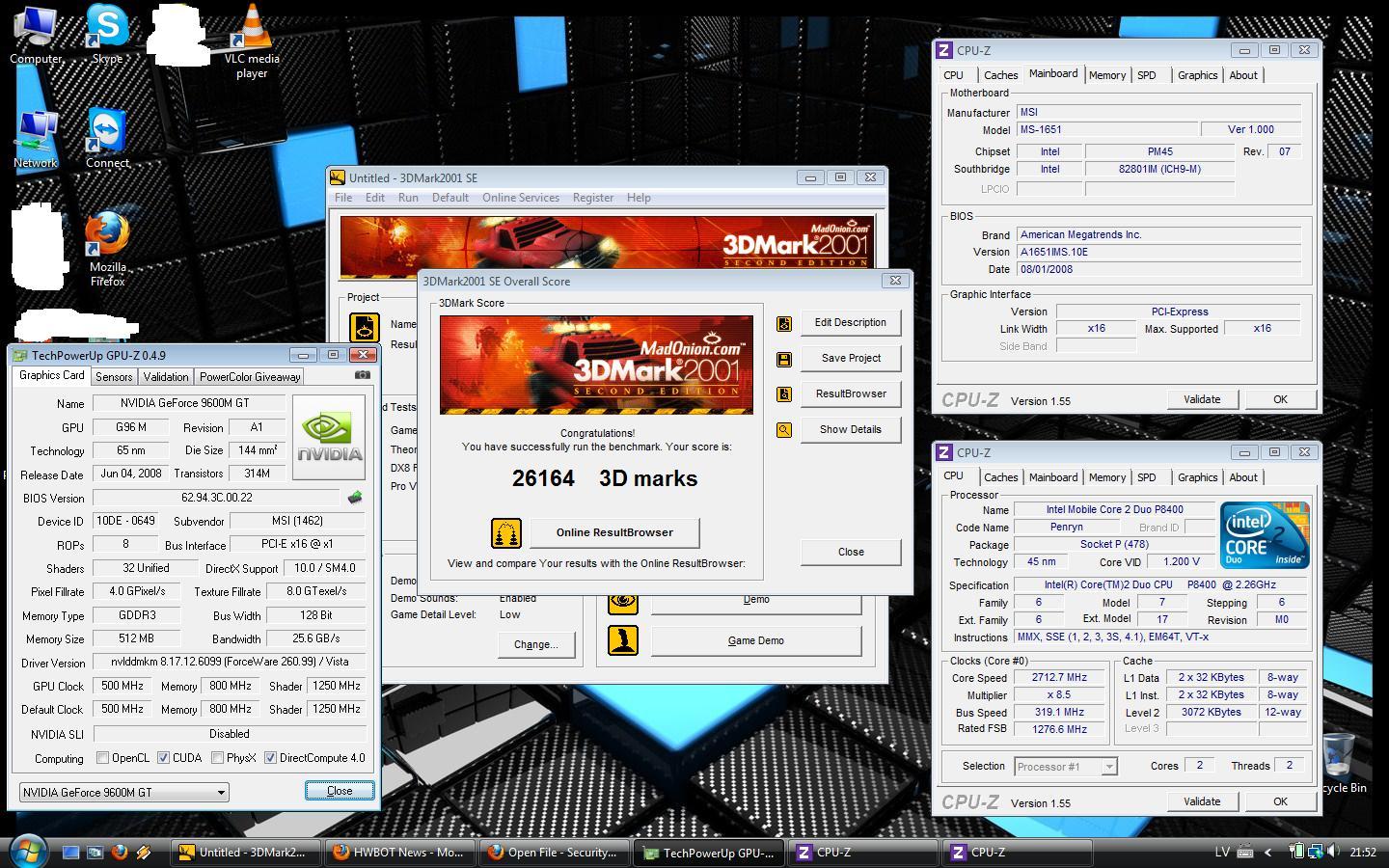Open the PowerColor Giveaway tab
1389x868 pixels.
click(x=250, y=377)
